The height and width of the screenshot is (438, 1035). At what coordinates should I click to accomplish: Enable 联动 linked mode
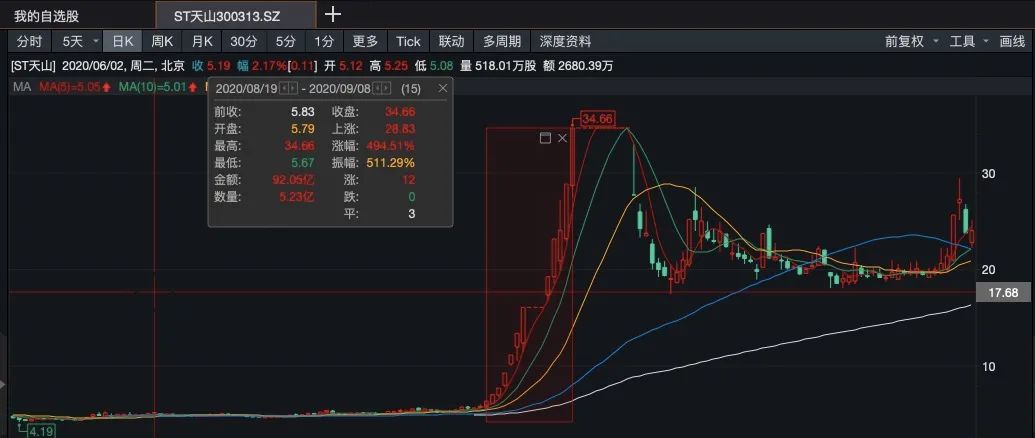tap(451, 42)
